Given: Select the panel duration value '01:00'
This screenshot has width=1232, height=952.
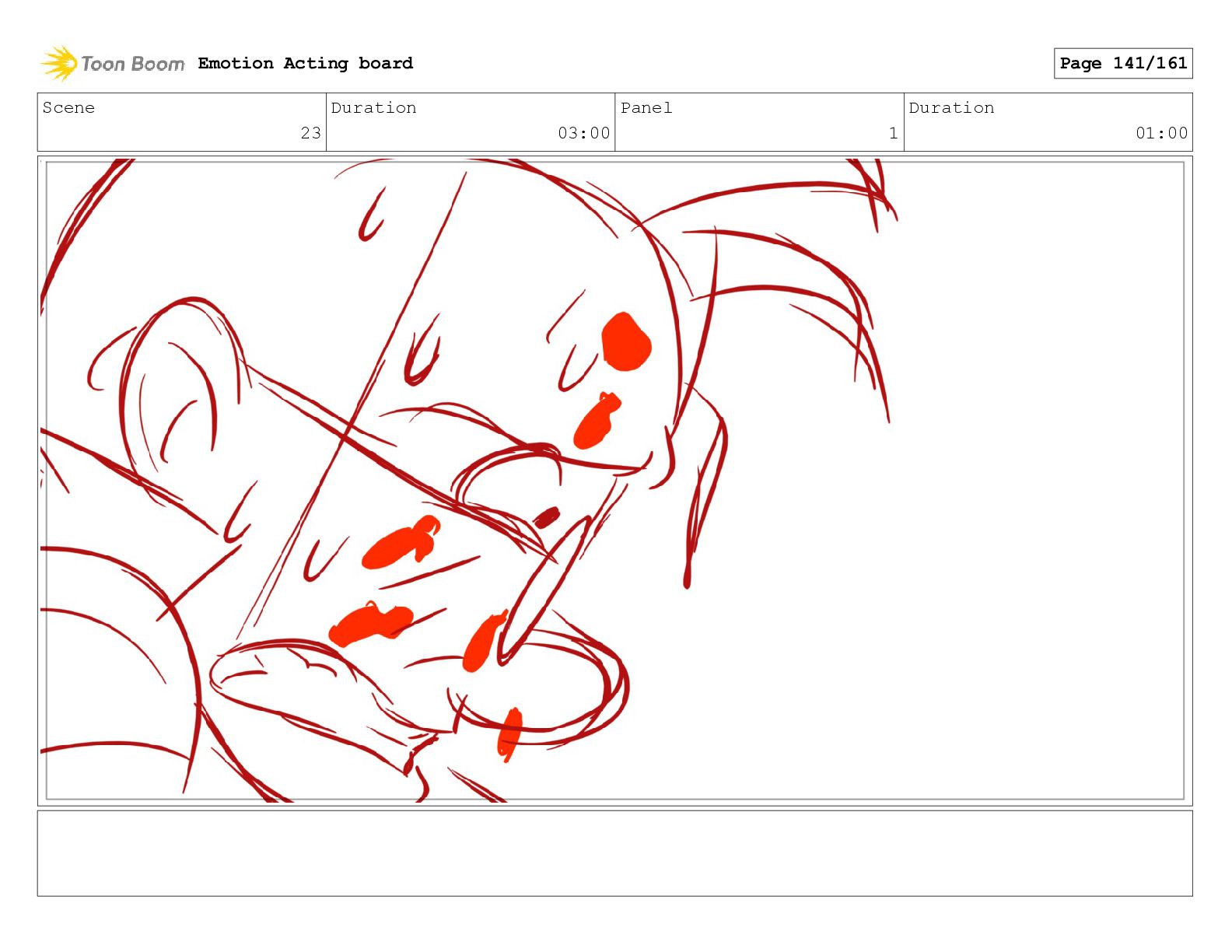Looking at the screenshot, I should coord(1161,133).
